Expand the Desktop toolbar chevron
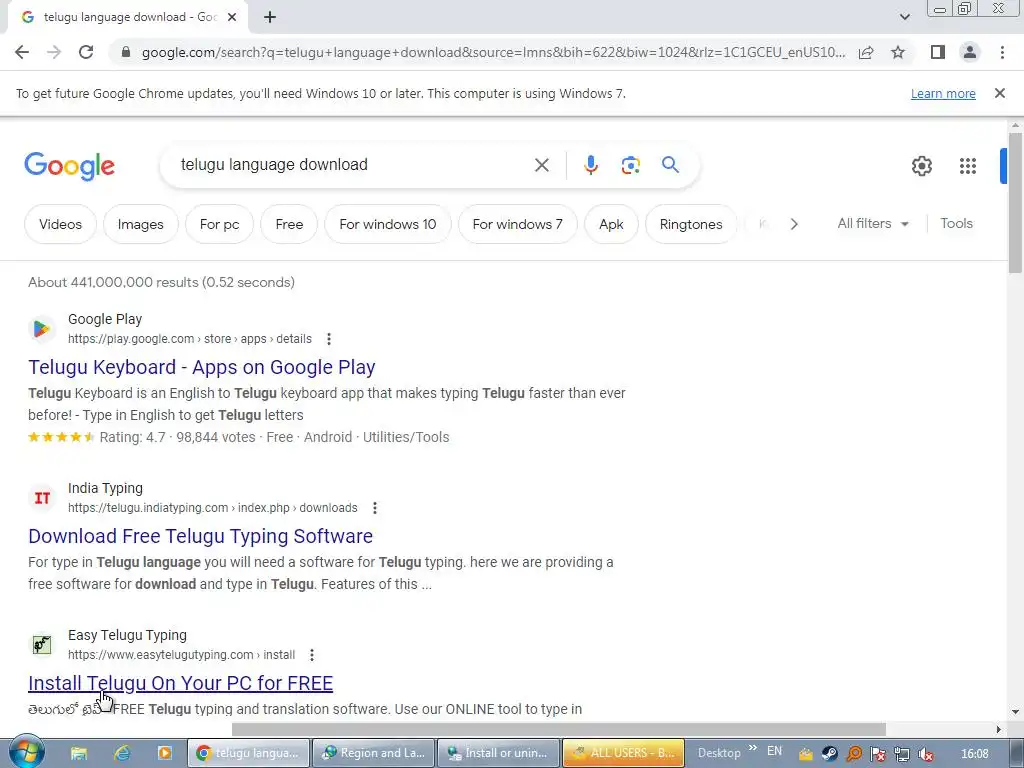This screenshot has width=1024, height=768. pyautogui.click(x=753, y=748)
